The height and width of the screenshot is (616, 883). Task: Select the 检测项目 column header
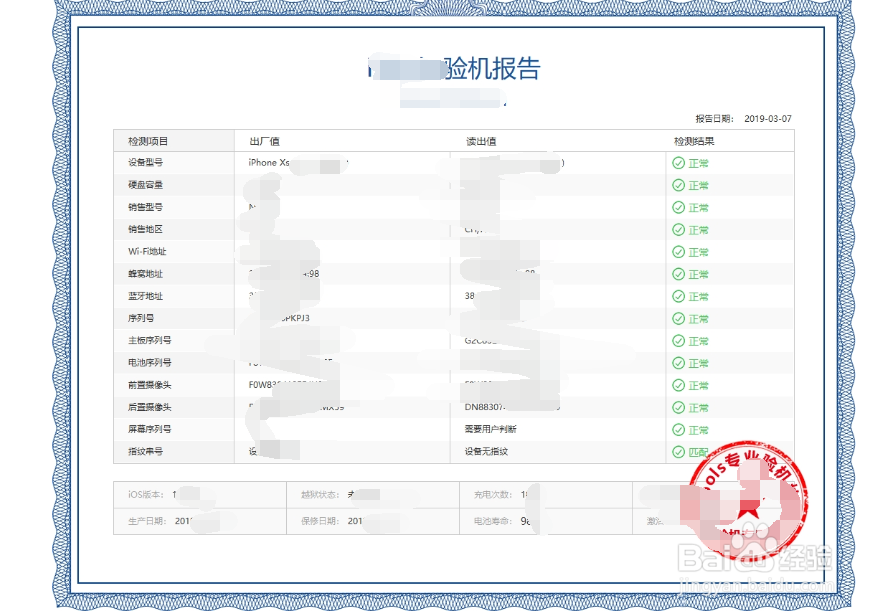[148, 141]
